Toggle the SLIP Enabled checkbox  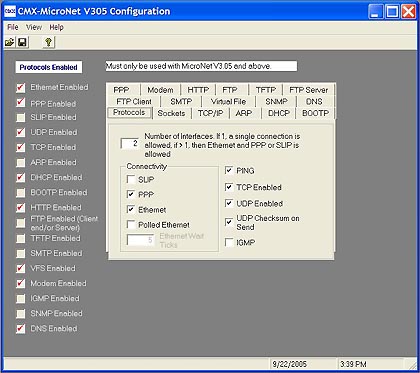[21, 118]
